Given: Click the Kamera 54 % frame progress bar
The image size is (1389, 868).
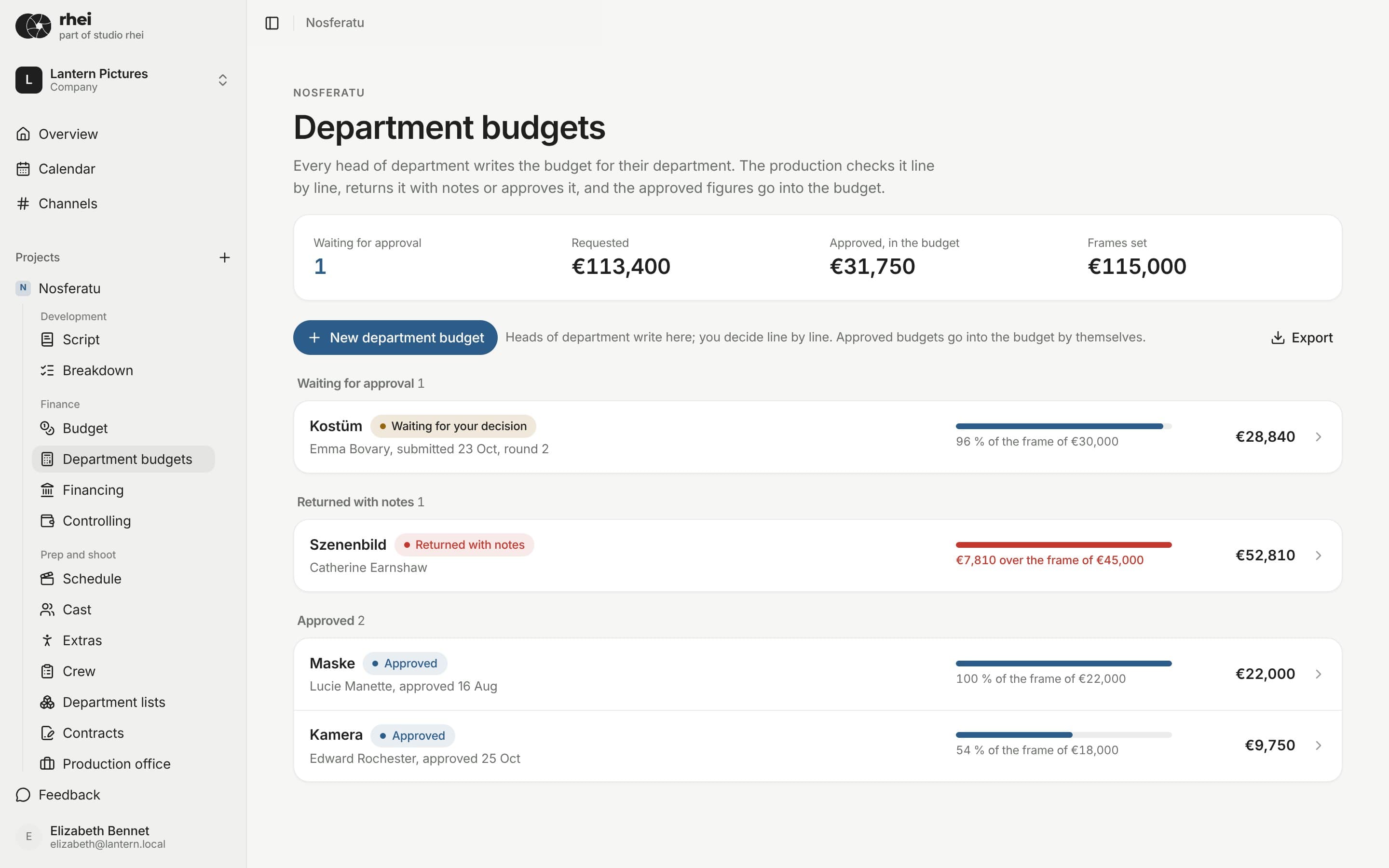Looking at the screenshot, I should [x=1063, y=735].
